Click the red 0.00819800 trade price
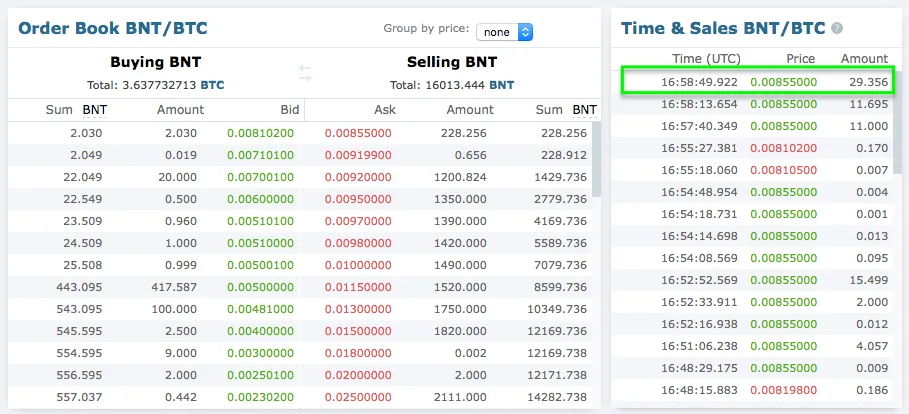The image size is (909, 414). click(783, 390)
